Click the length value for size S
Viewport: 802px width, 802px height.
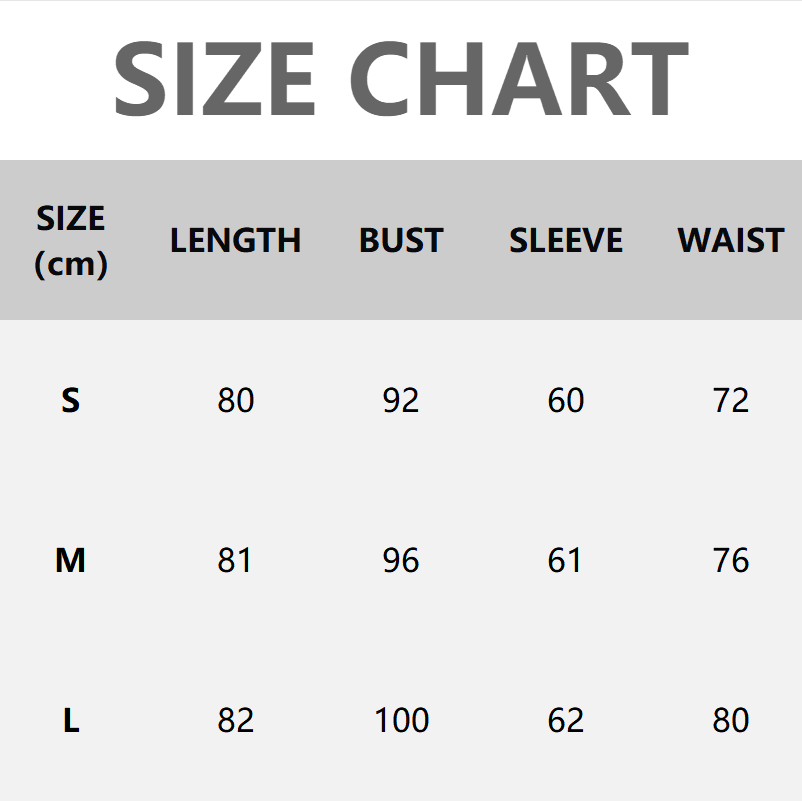pyautogui.click(x=236, y=401)
